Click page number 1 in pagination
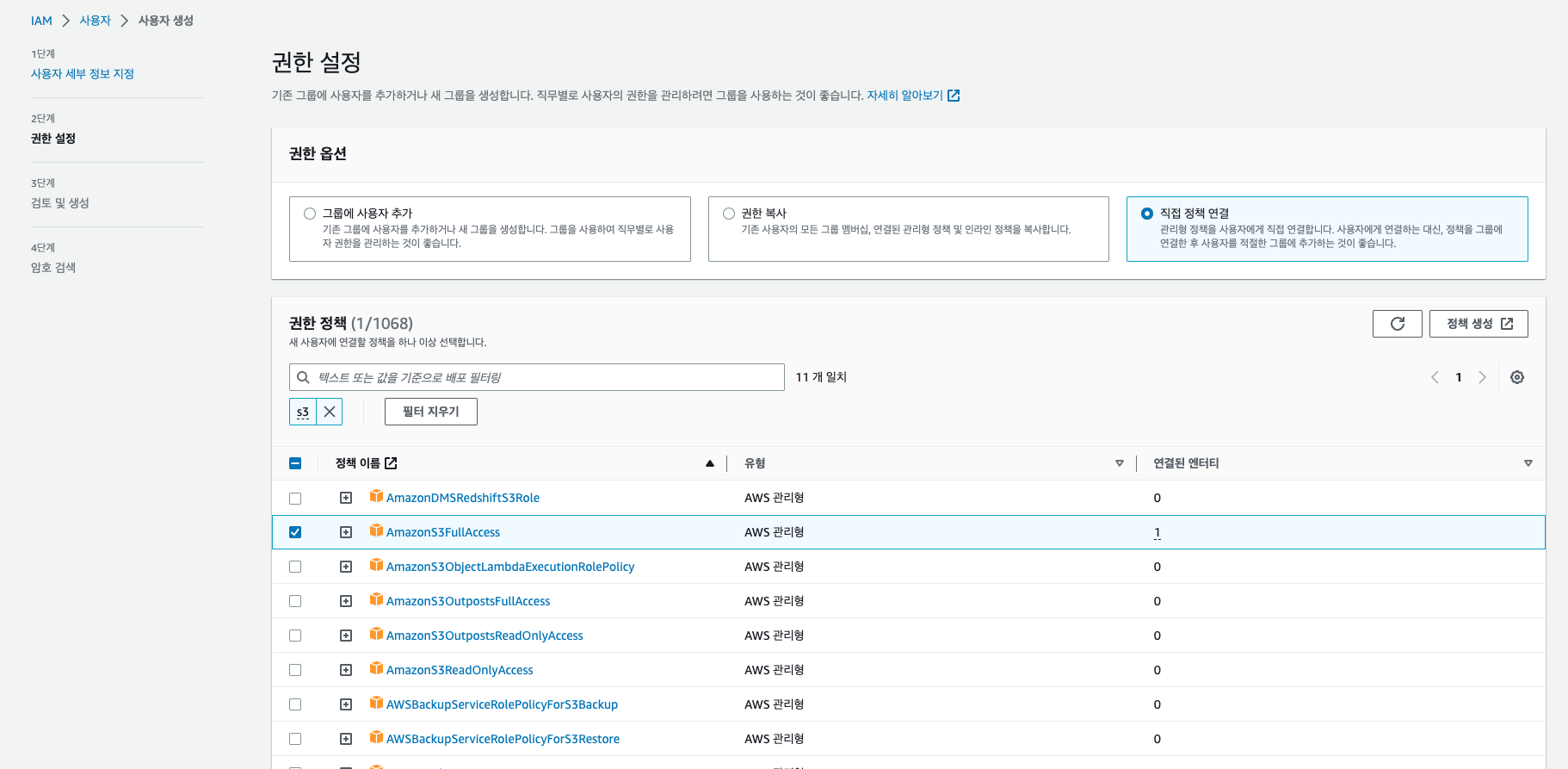This screenshot has height=769, width=1568. tap(1459, 377)
